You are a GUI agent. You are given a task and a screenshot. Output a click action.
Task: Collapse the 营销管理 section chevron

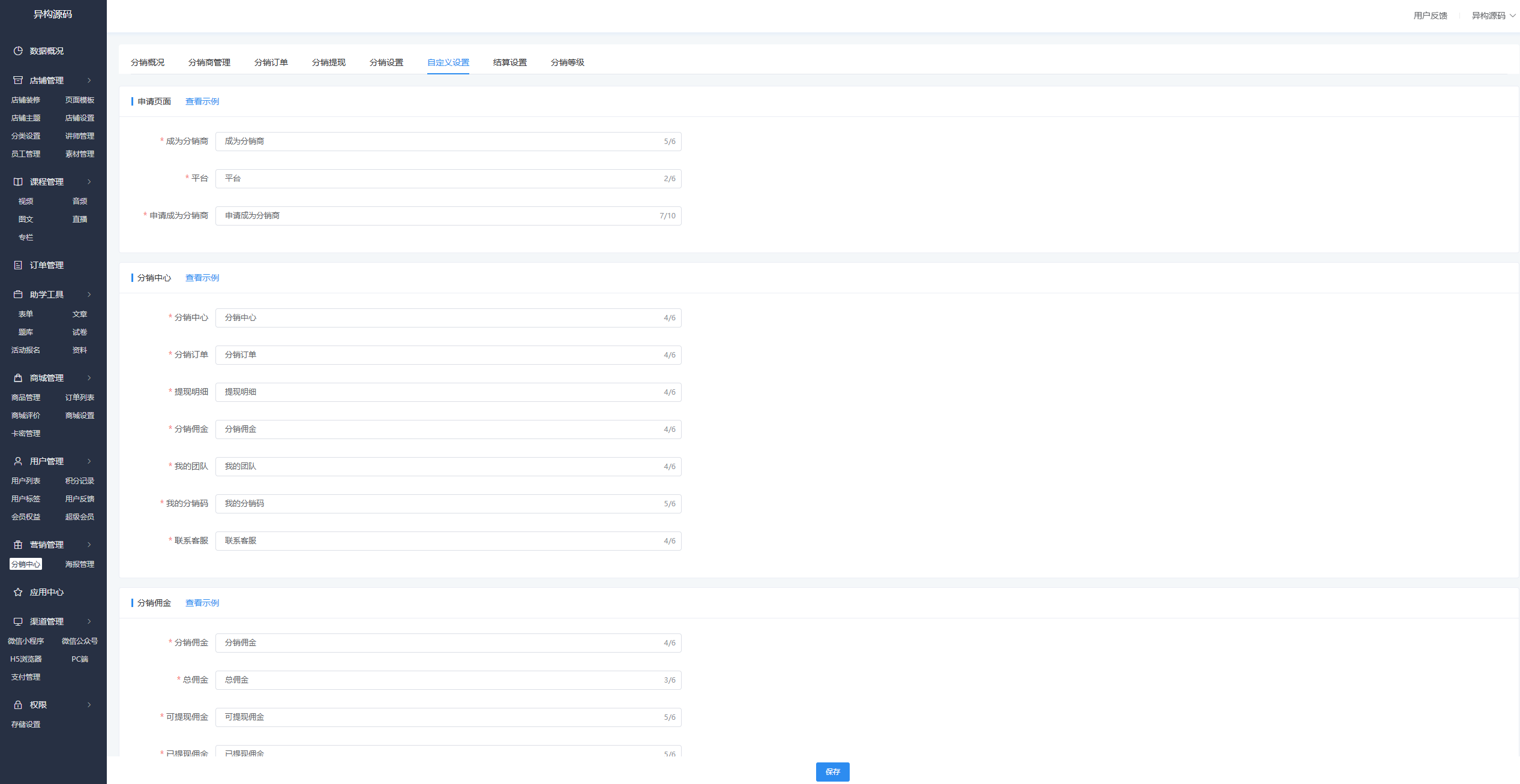point(89,545)
